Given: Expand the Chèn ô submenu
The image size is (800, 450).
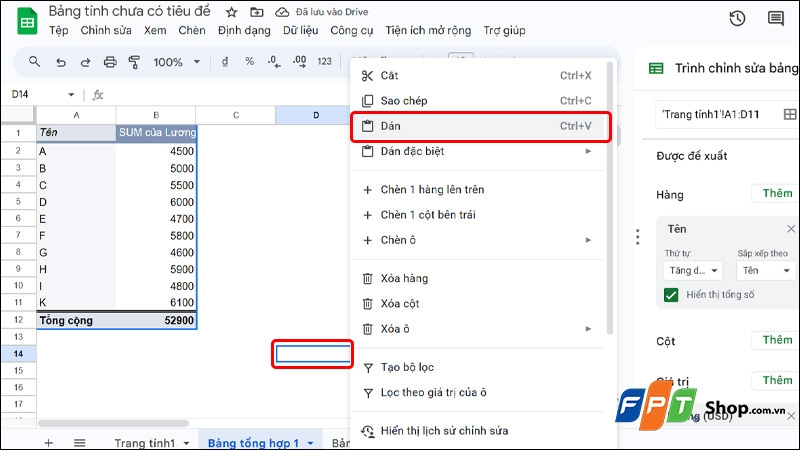Looking at the screenshot, I should point(478,240).
